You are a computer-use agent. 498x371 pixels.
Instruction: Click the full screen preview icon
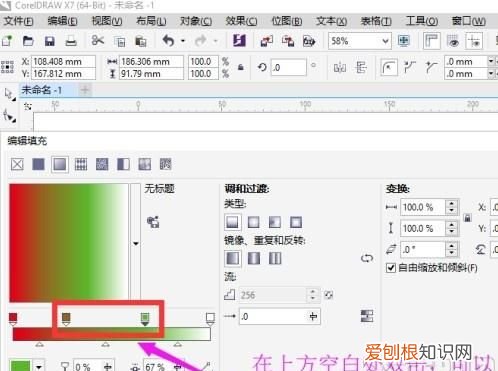pyautogui.click(x=404, y=41)
